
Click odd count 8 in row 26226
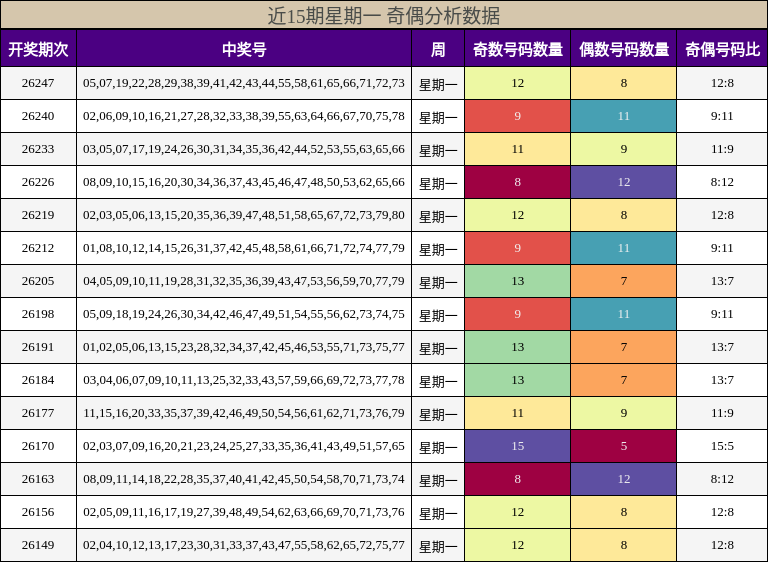(x=517, y=182)
